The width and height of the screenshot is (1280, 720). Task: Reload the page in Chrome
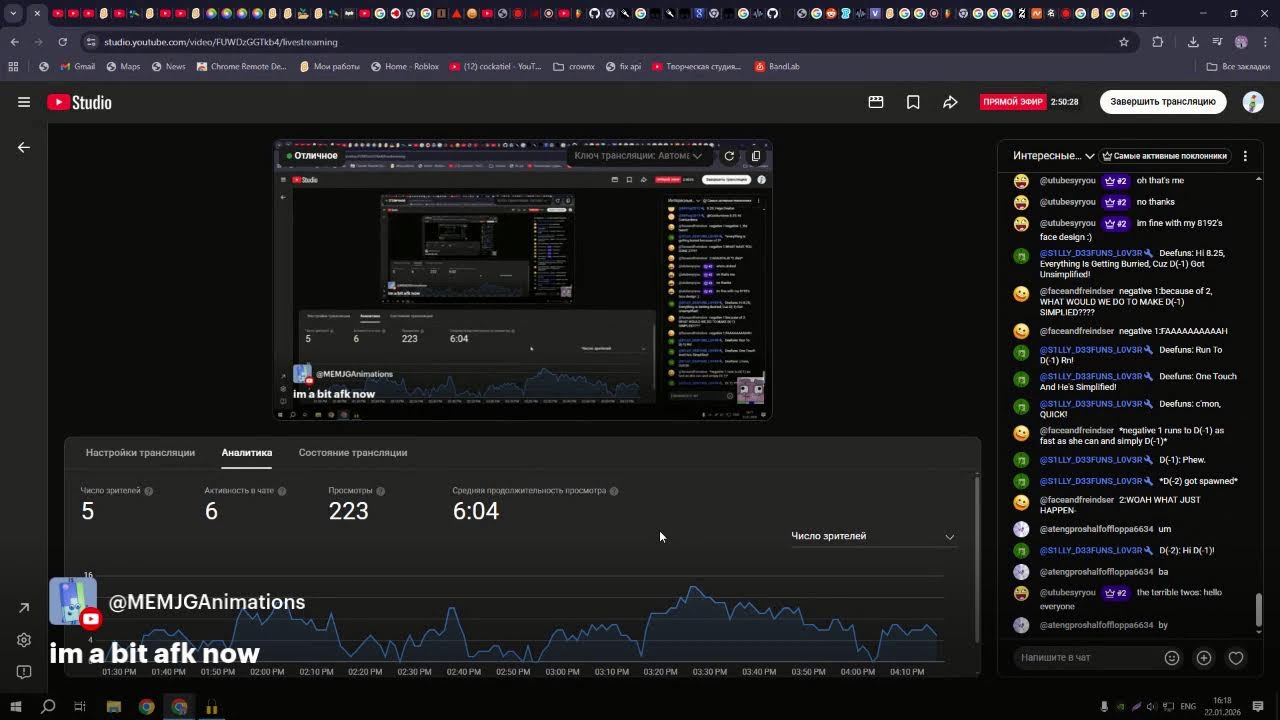[x=62, y=42]
